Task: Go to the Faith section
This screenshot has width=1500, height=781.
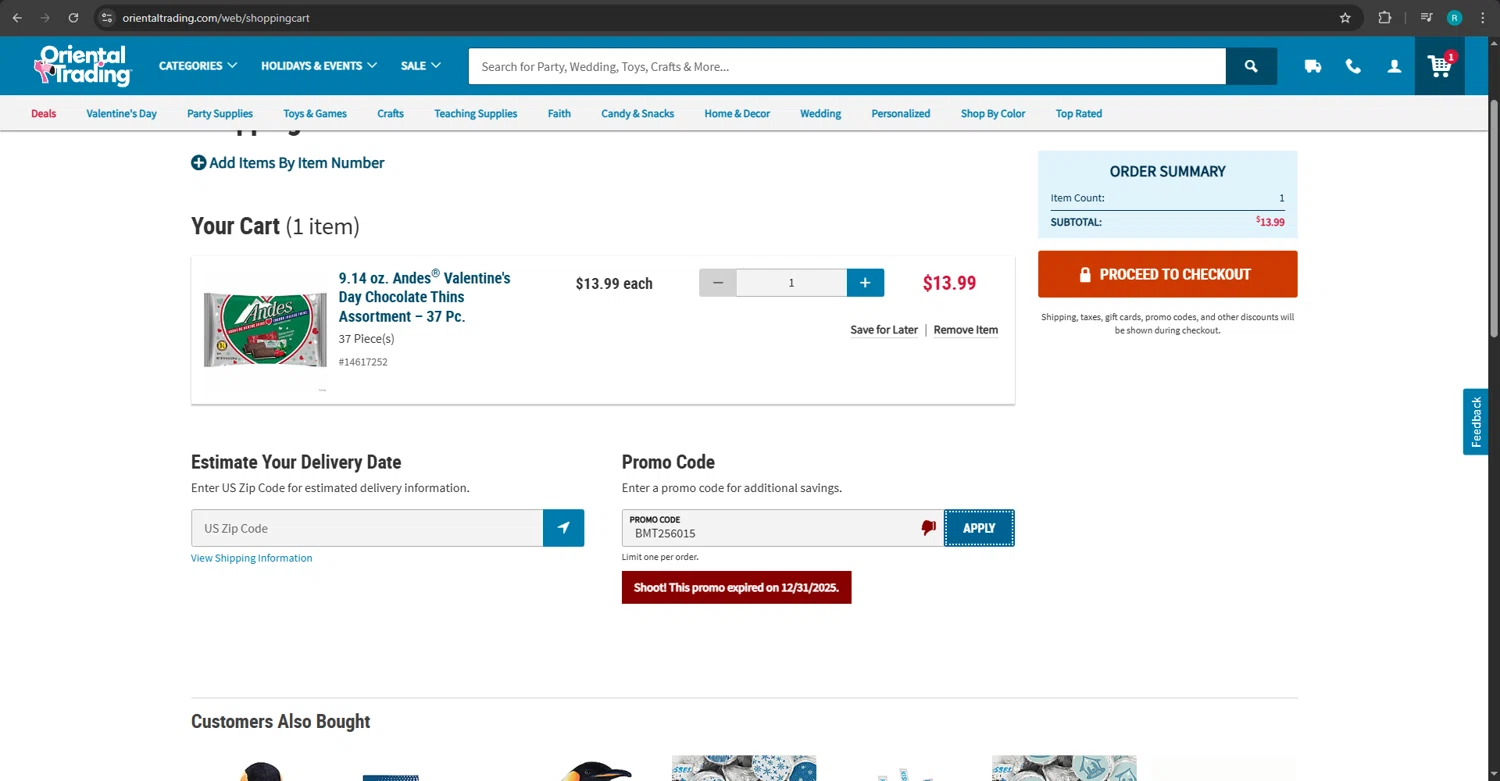Action: [x=559, y=113]
